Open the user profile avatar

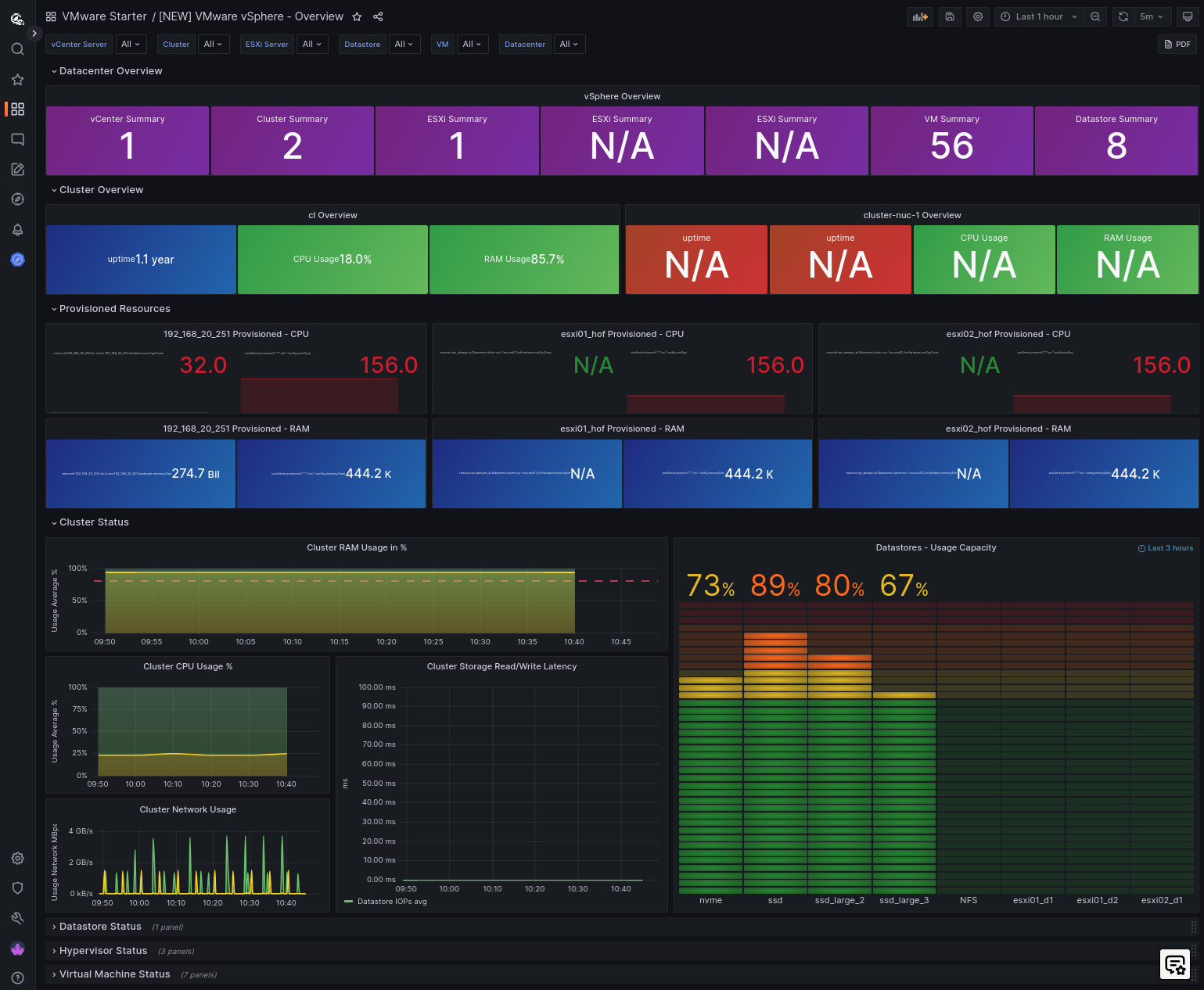pyautogui.click(x=17, y=949)
